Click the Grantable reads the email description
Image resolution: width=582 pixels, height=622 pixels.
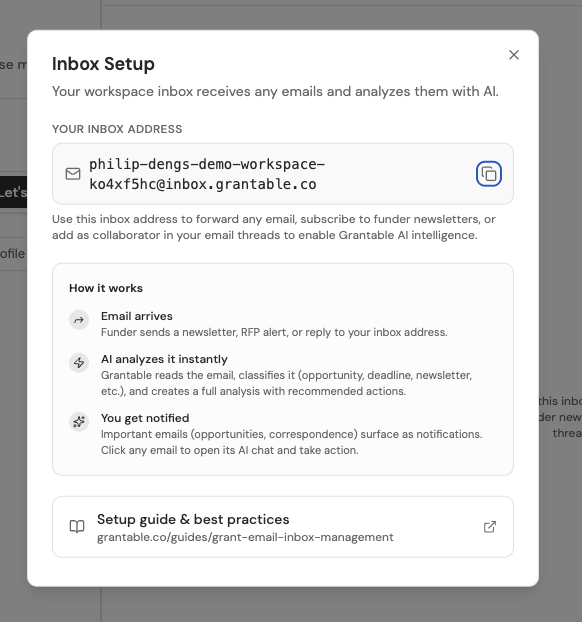coord(286,383)
